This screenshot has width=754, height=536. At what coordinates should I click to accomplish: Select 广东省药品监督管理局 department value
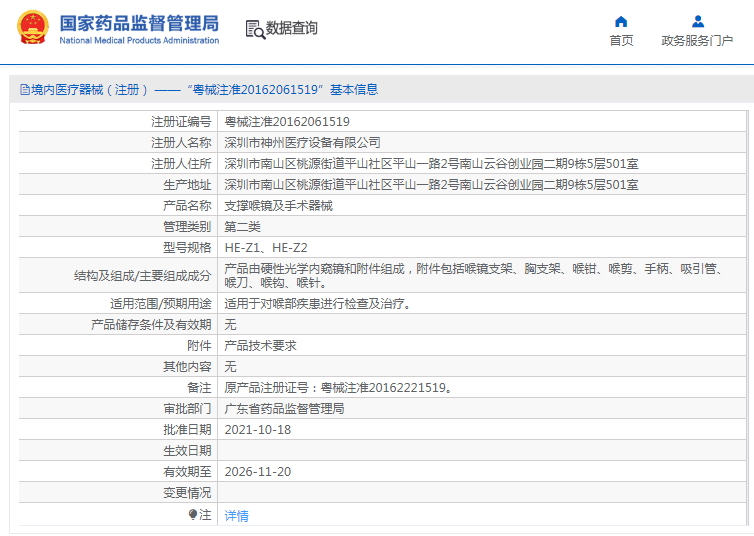tap(284, 409)
